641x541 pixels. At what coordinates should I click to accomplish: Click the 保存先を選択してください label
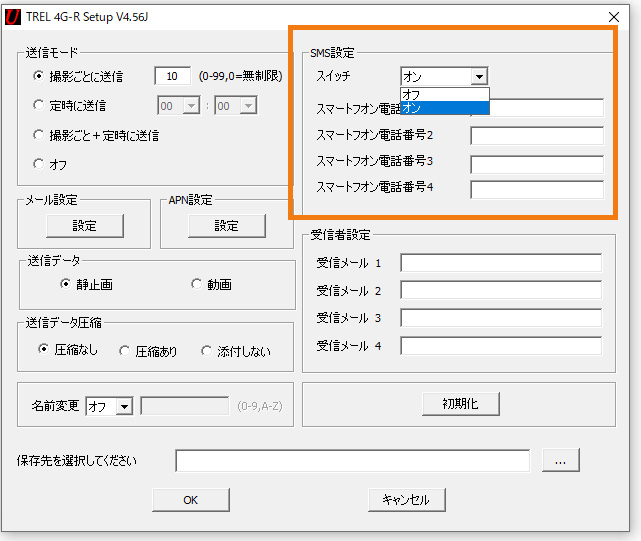tap(76, 461)
